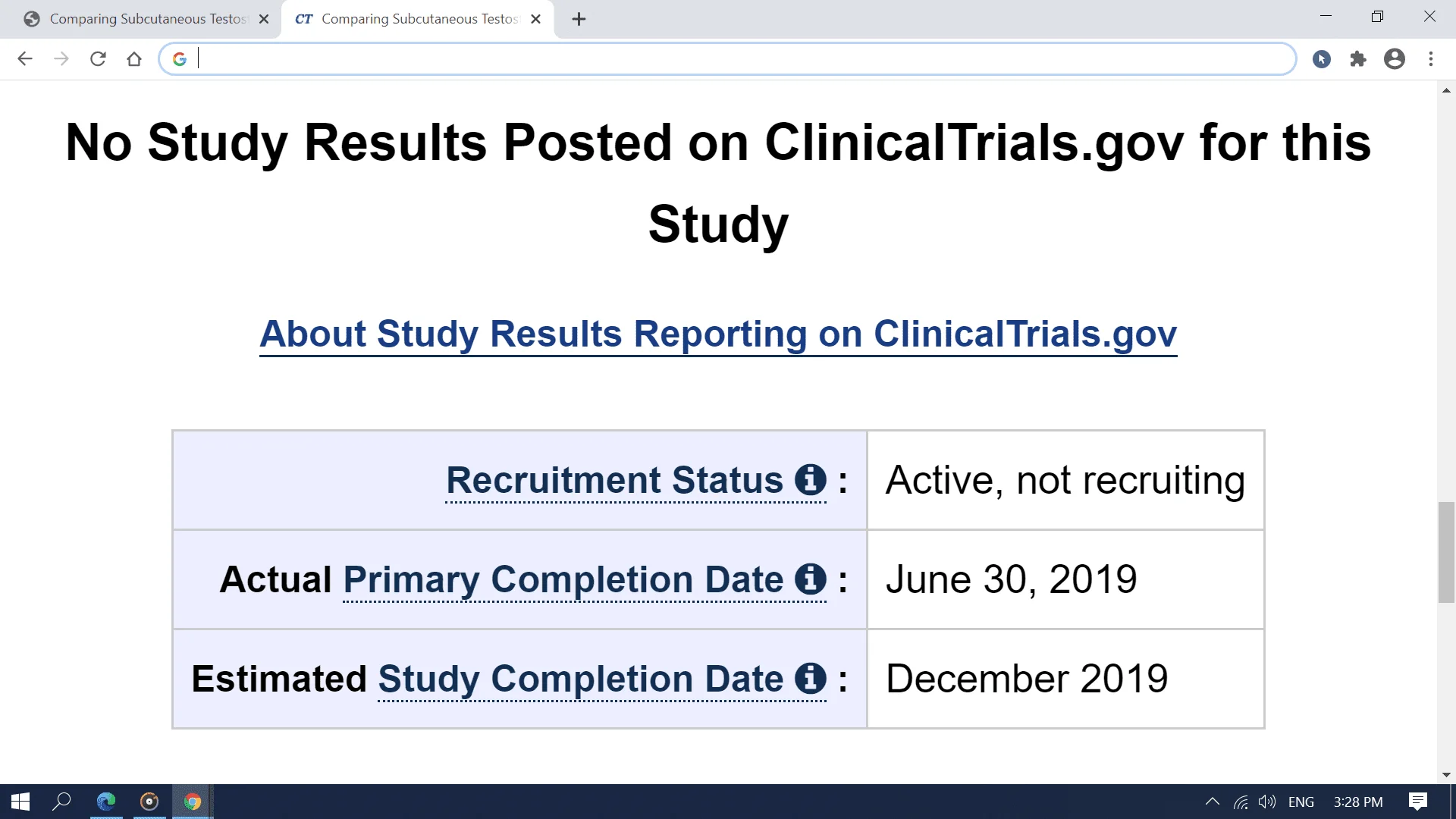Click the info icon beside Recruitment Status

coord(810,480)
